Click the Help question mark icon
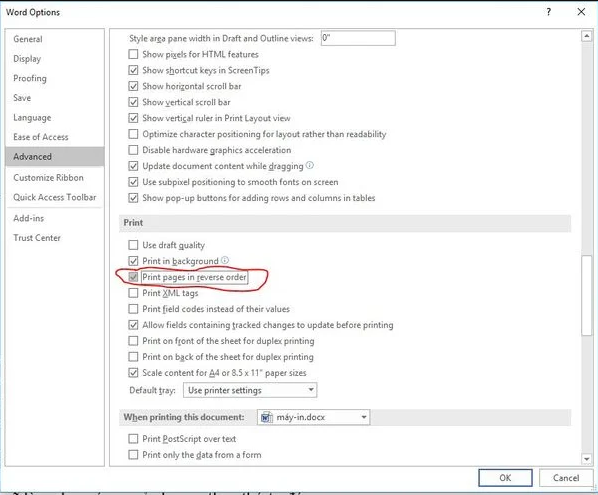This screenshot has height=495, width=598. pos(548,12)
